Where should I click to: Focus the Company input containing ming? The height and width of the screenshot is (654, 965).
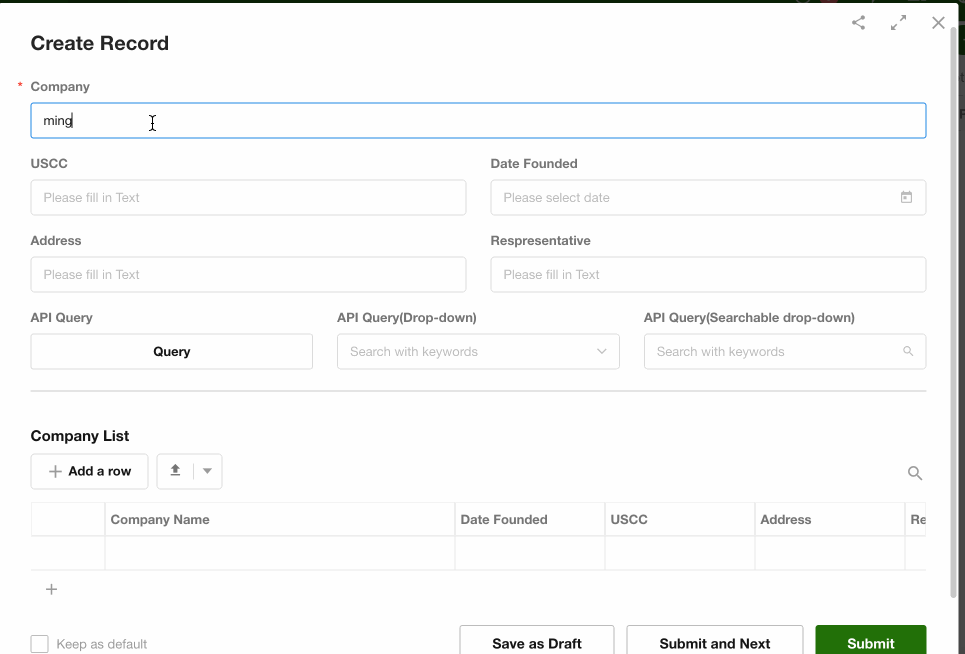pyautogui.click(x=478, y=121)
